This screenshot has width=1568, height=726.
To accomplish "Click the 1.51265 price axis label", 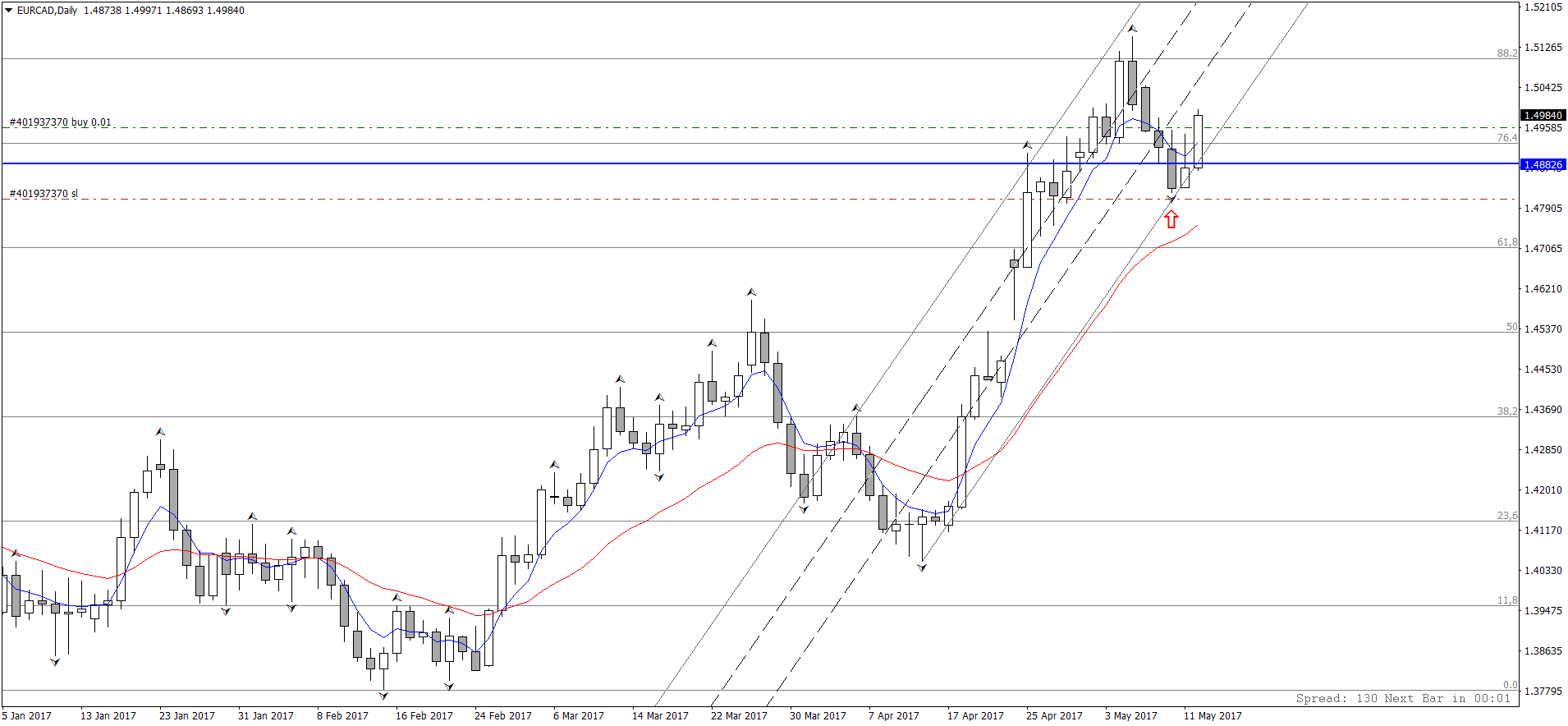I will tap(1543, 48).
